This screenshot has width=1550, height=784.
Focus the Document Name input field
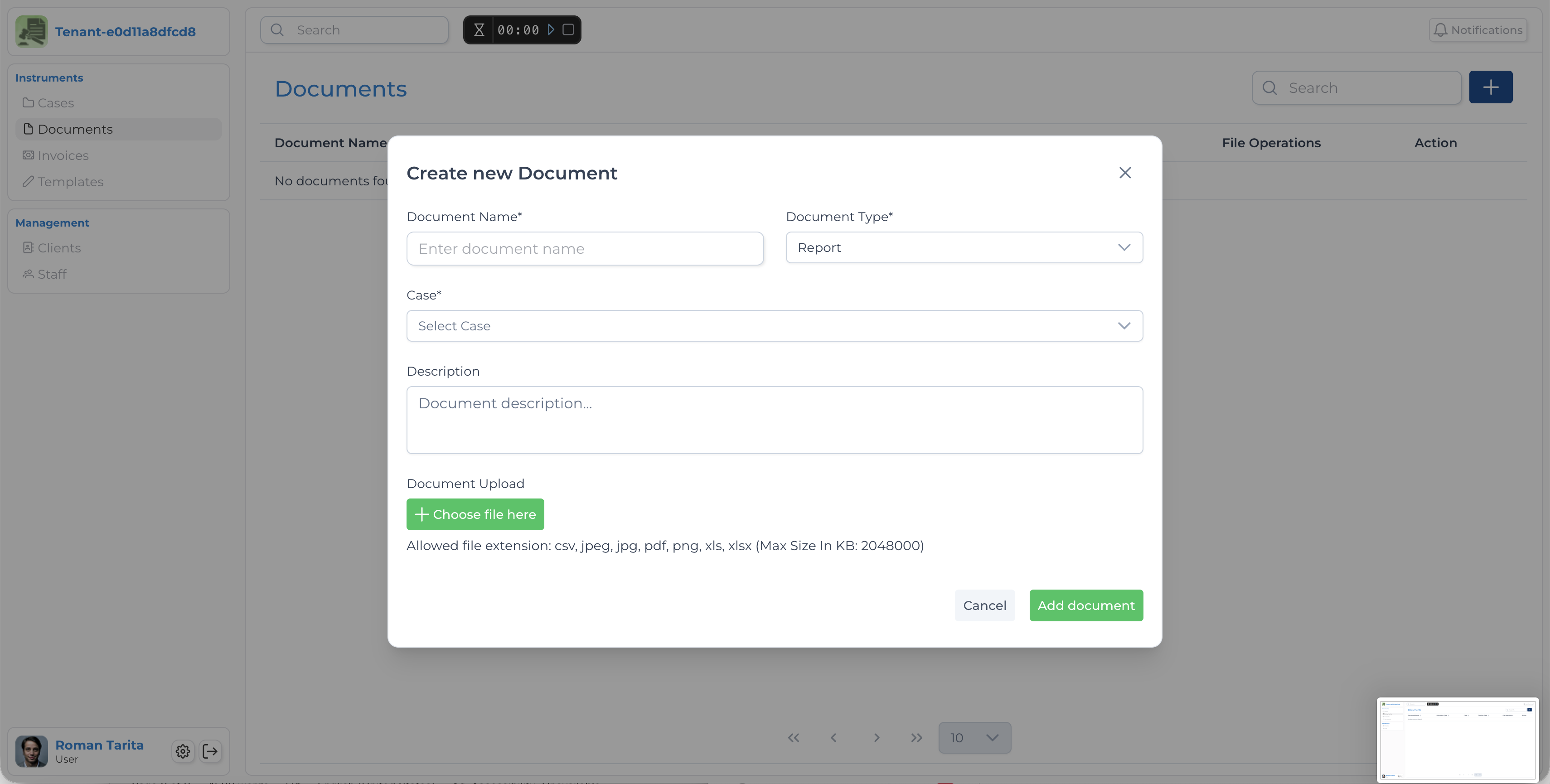click(584, 248)
